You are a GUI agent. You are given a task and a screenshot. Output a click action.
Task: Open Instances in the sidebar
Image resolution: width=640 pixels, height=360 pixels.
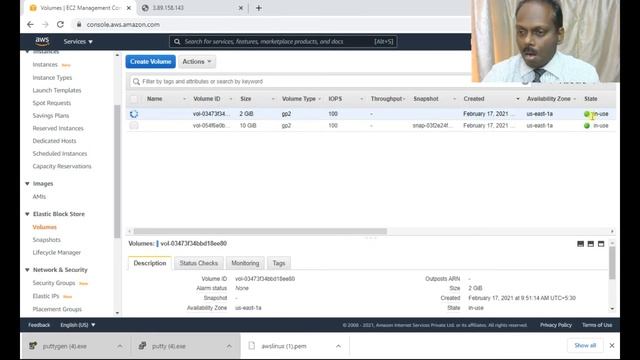(x=45, y=64)
